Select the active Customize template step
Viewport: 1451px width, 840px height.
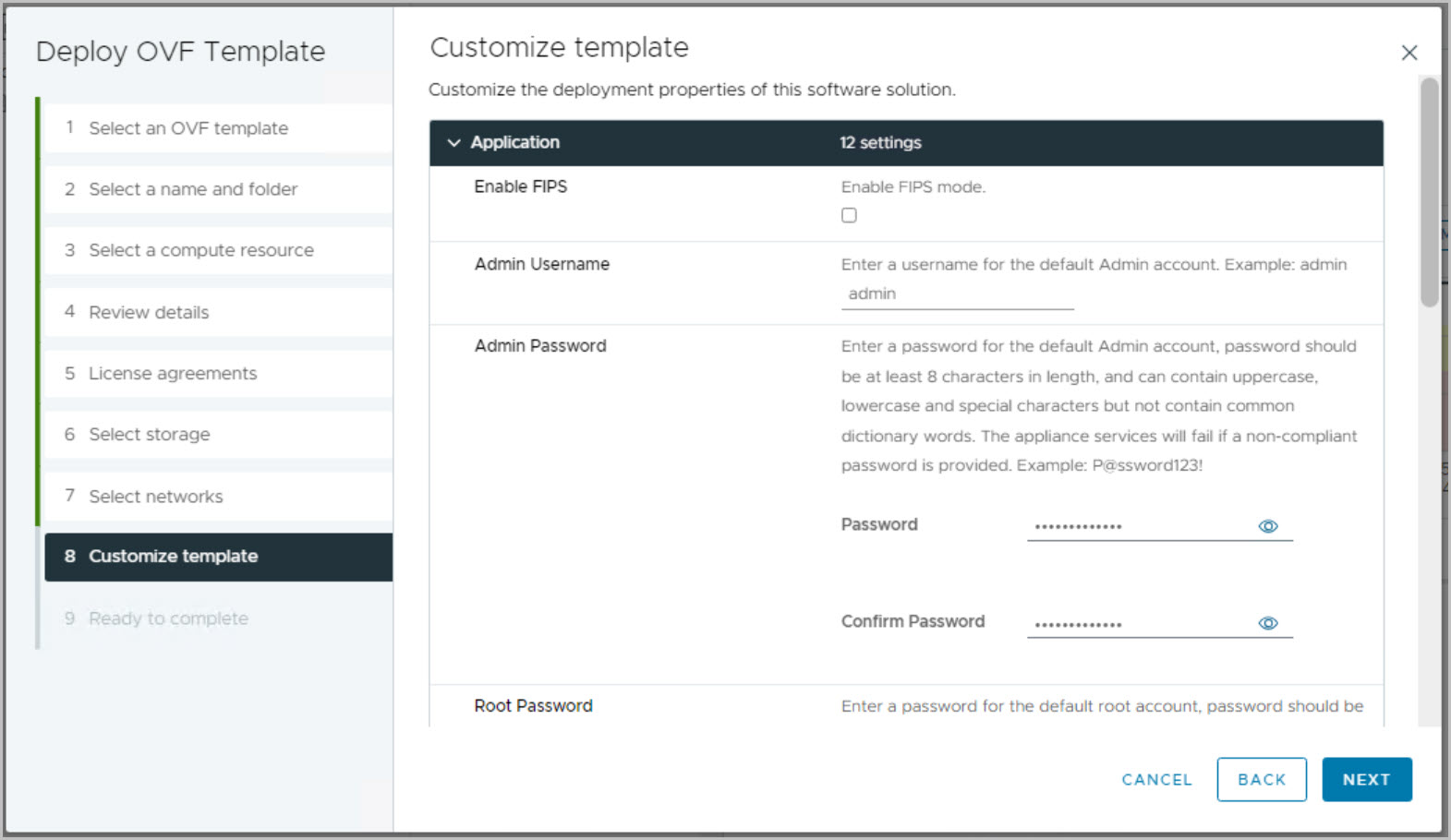point(174,557)
